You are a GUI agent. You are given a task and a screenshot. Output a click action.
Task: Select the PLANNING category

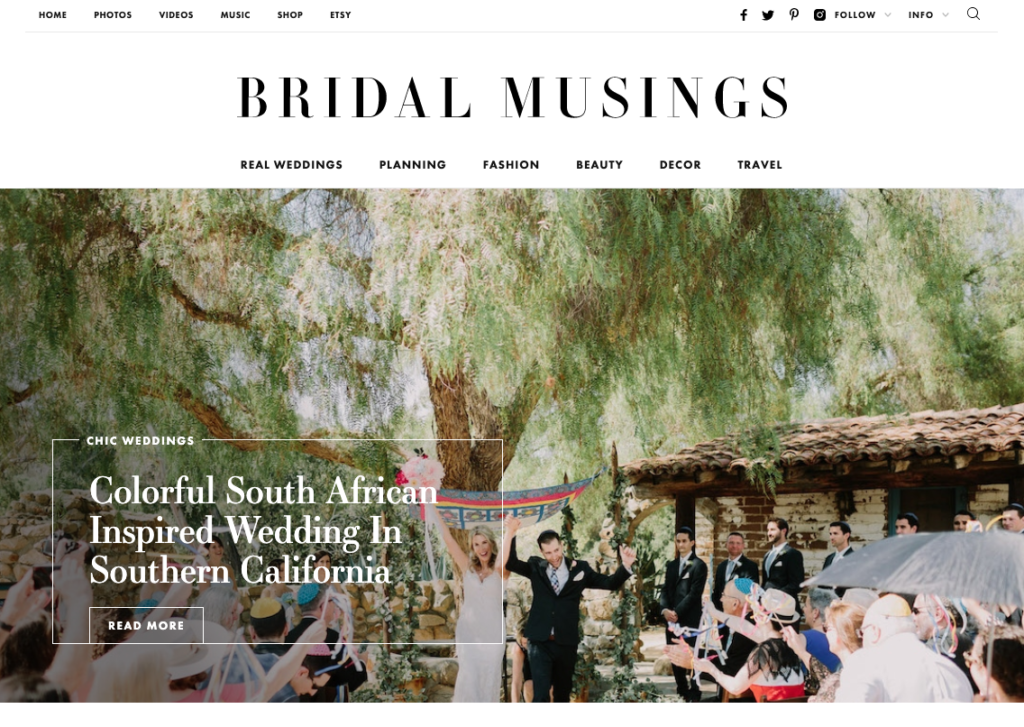[x=413, y=165]
